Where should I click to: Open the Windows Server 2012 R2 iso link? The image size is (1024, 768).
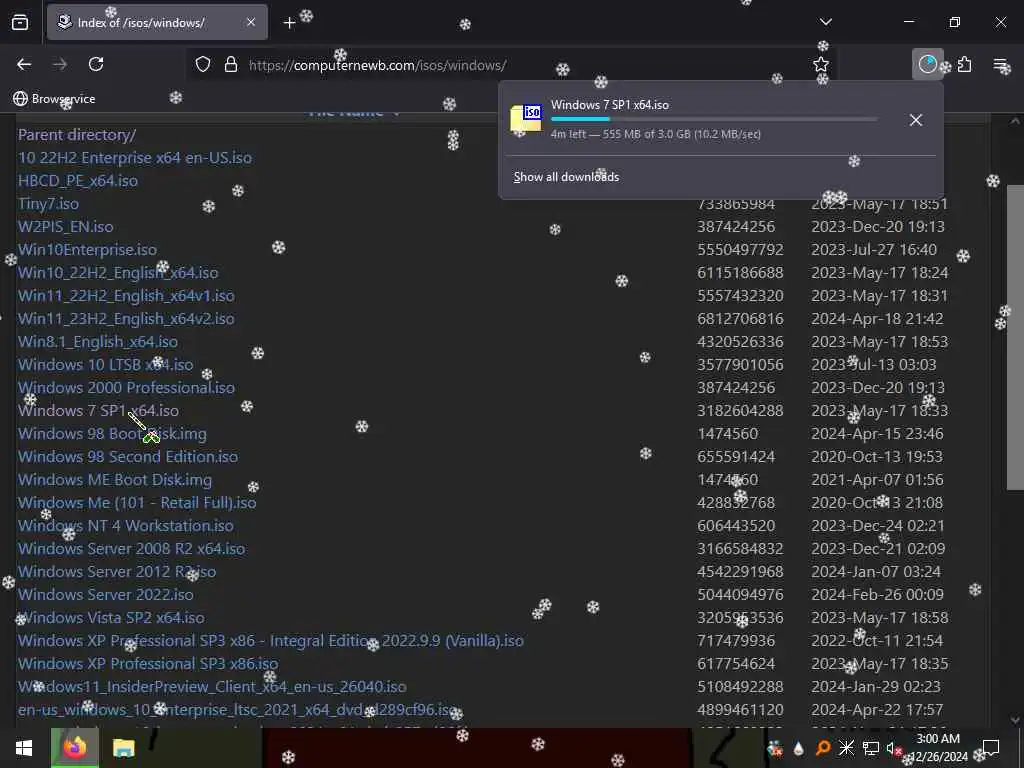[117, 571]
